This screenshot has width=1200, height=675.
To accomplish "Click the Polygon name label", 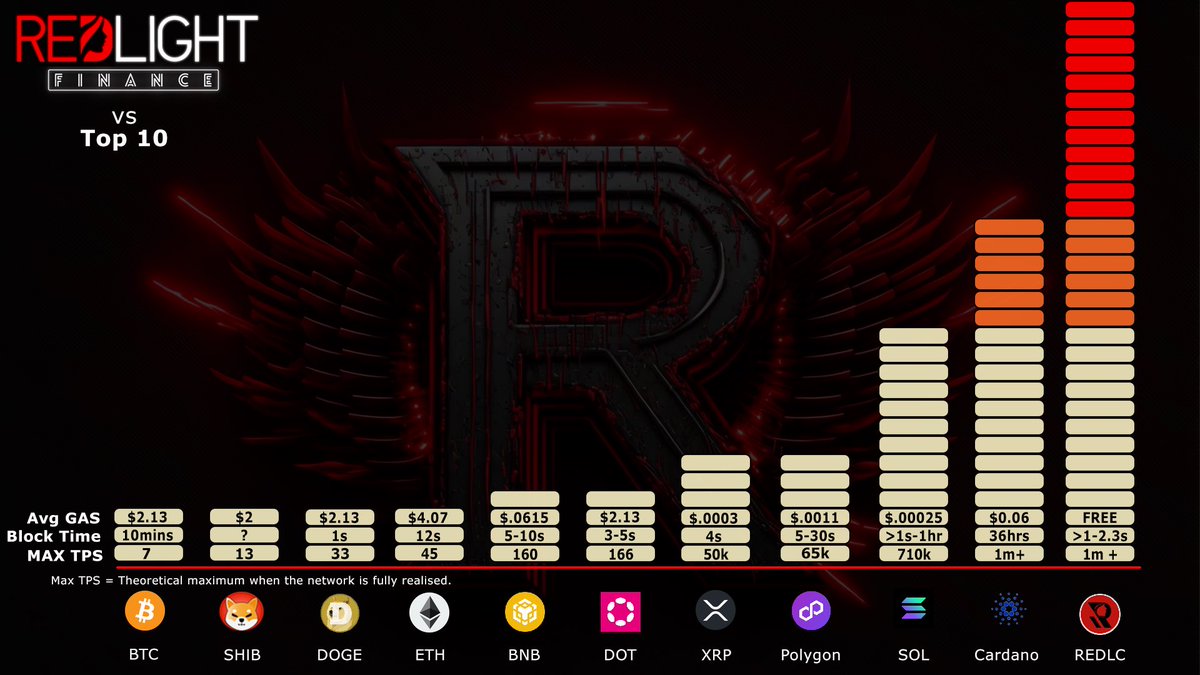I will click(x=811, y=655).
